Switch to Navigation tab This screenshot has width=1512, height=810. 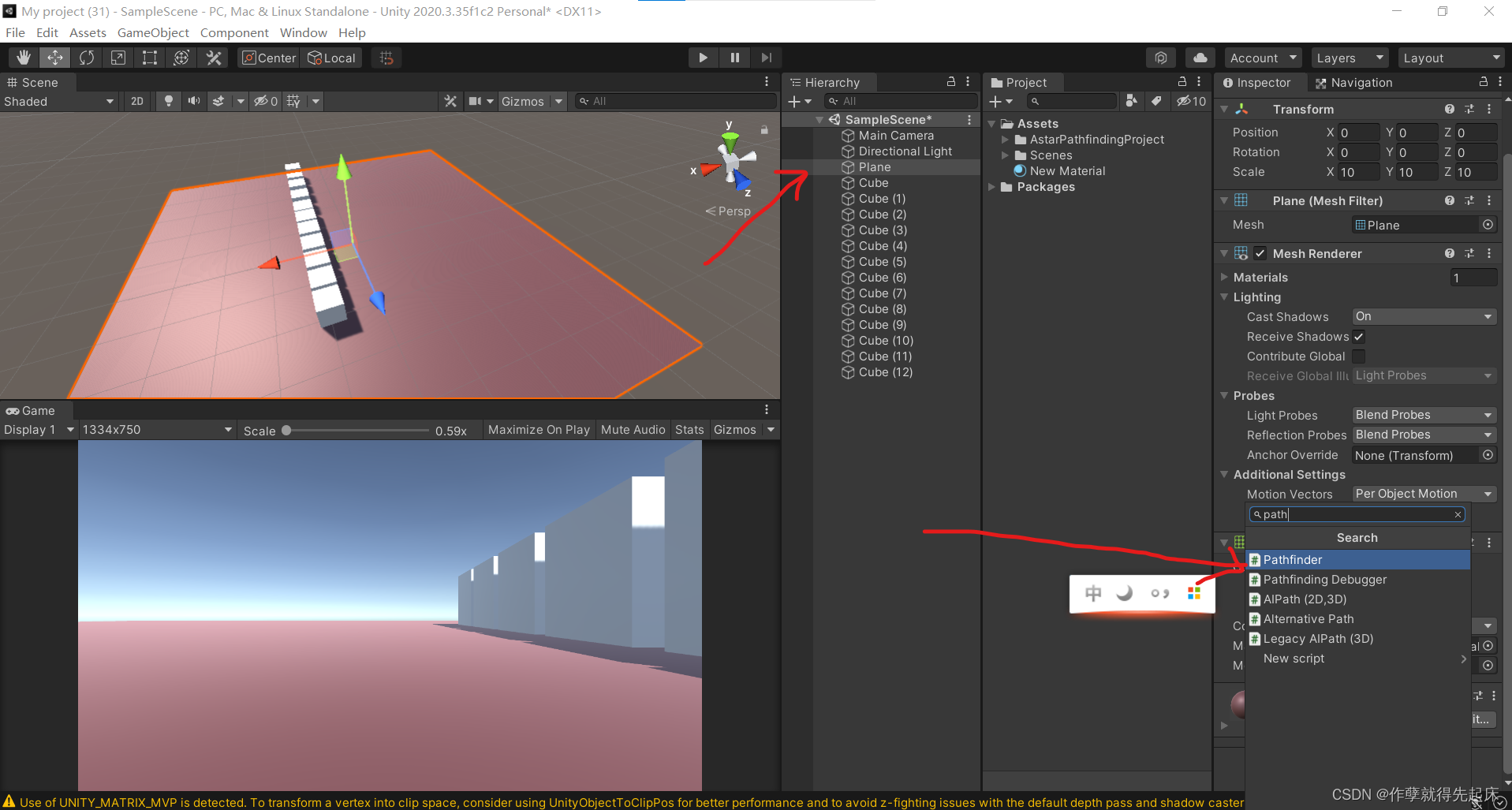pyautogui.click(x=1353, y=83)
